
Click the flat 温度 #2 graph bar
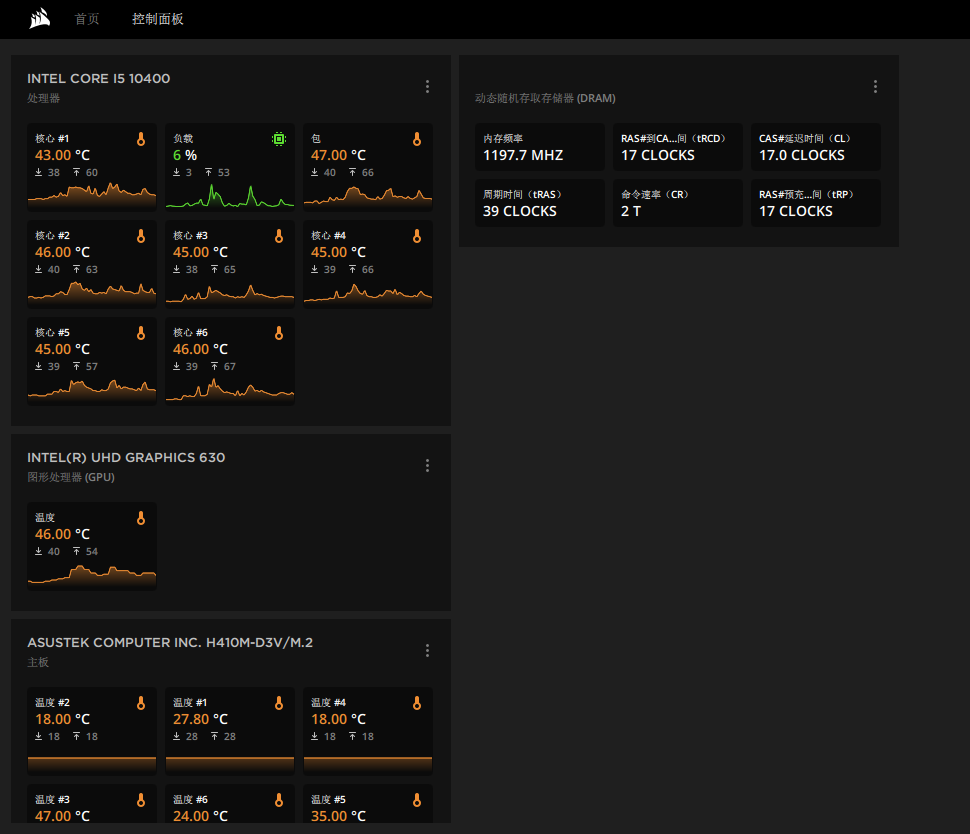pos(92,764)
